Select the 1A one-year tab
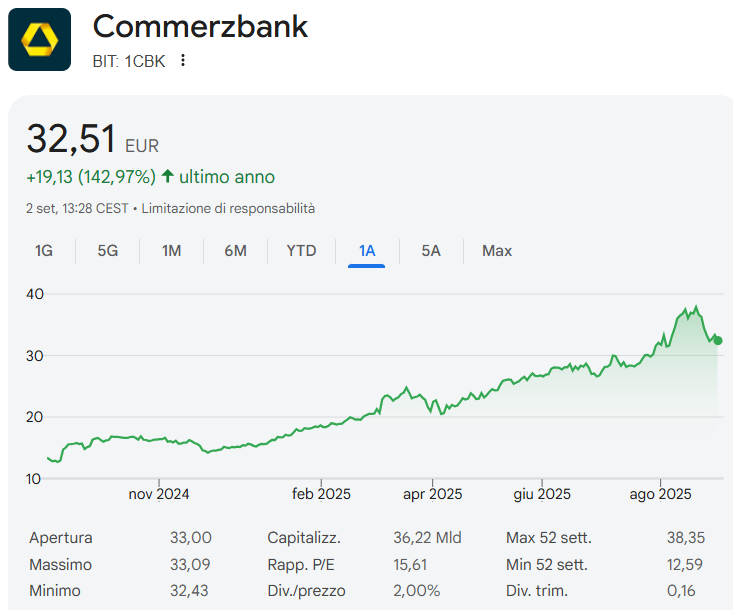733x610 pixels. 366,251
